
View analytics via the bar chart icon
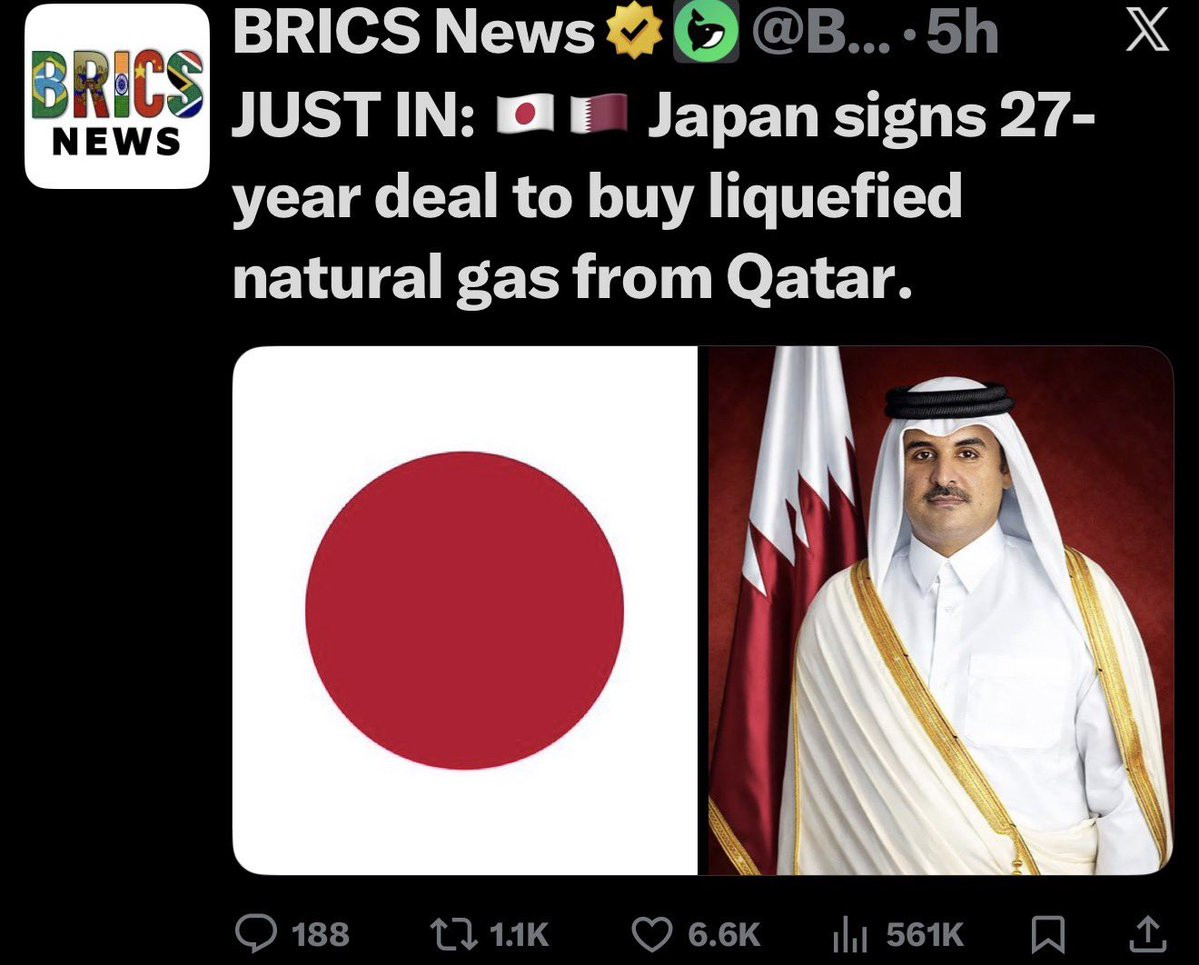[x=850, y=935]
